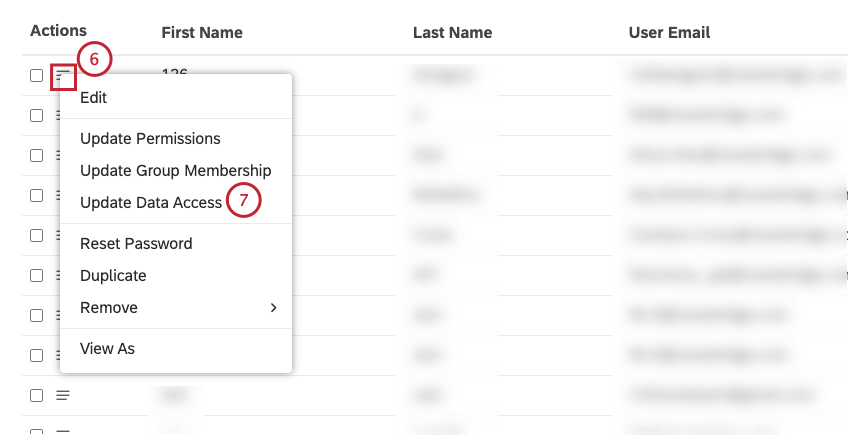The height and width of the screenshot is (435, 848).
Task: Tick the second row checkbox
Action: point(36,115)
